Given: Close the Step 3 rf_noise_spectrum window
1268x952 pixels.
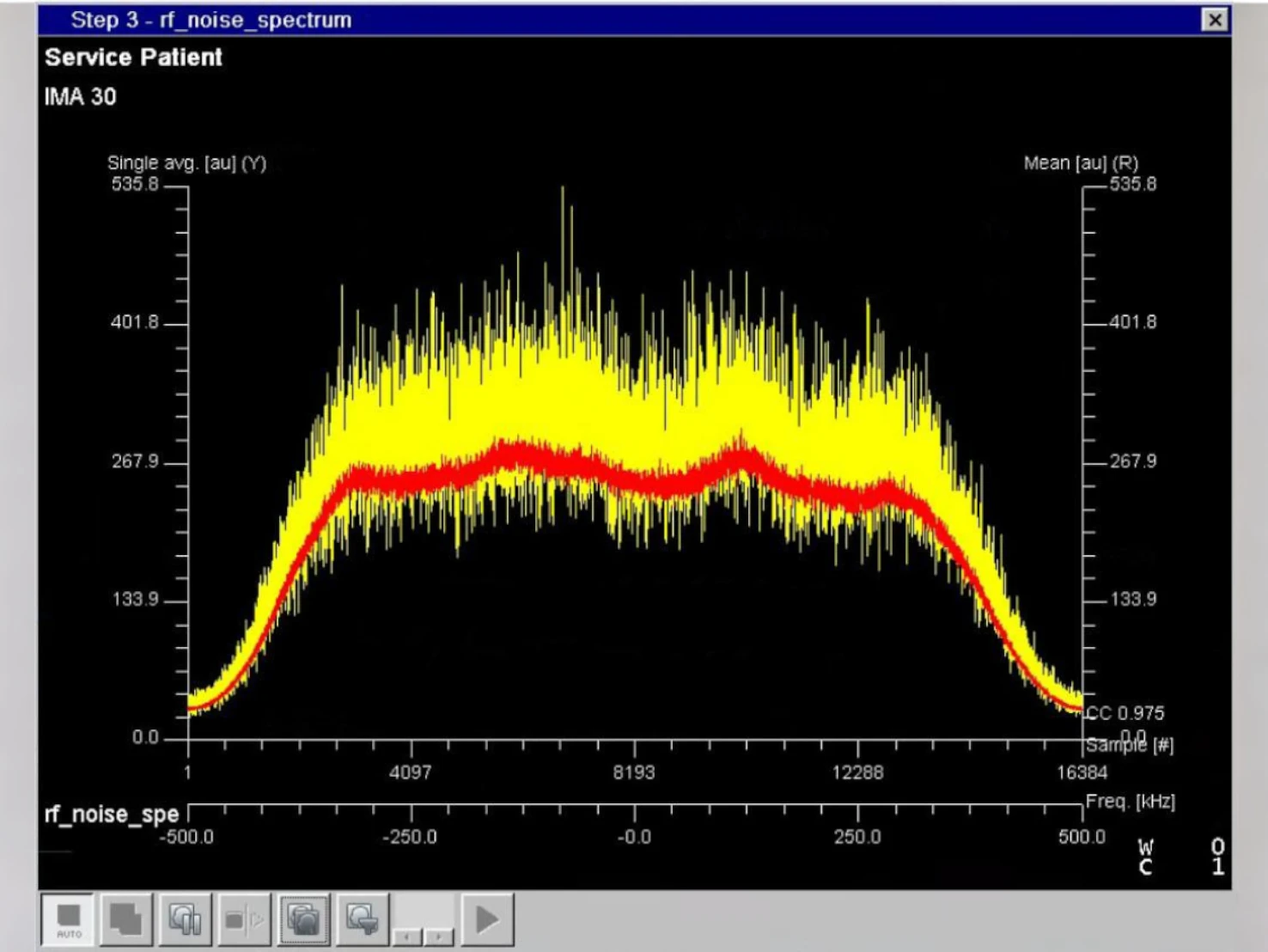Looking at the screenshot, I should click(x=1214, y=20).
